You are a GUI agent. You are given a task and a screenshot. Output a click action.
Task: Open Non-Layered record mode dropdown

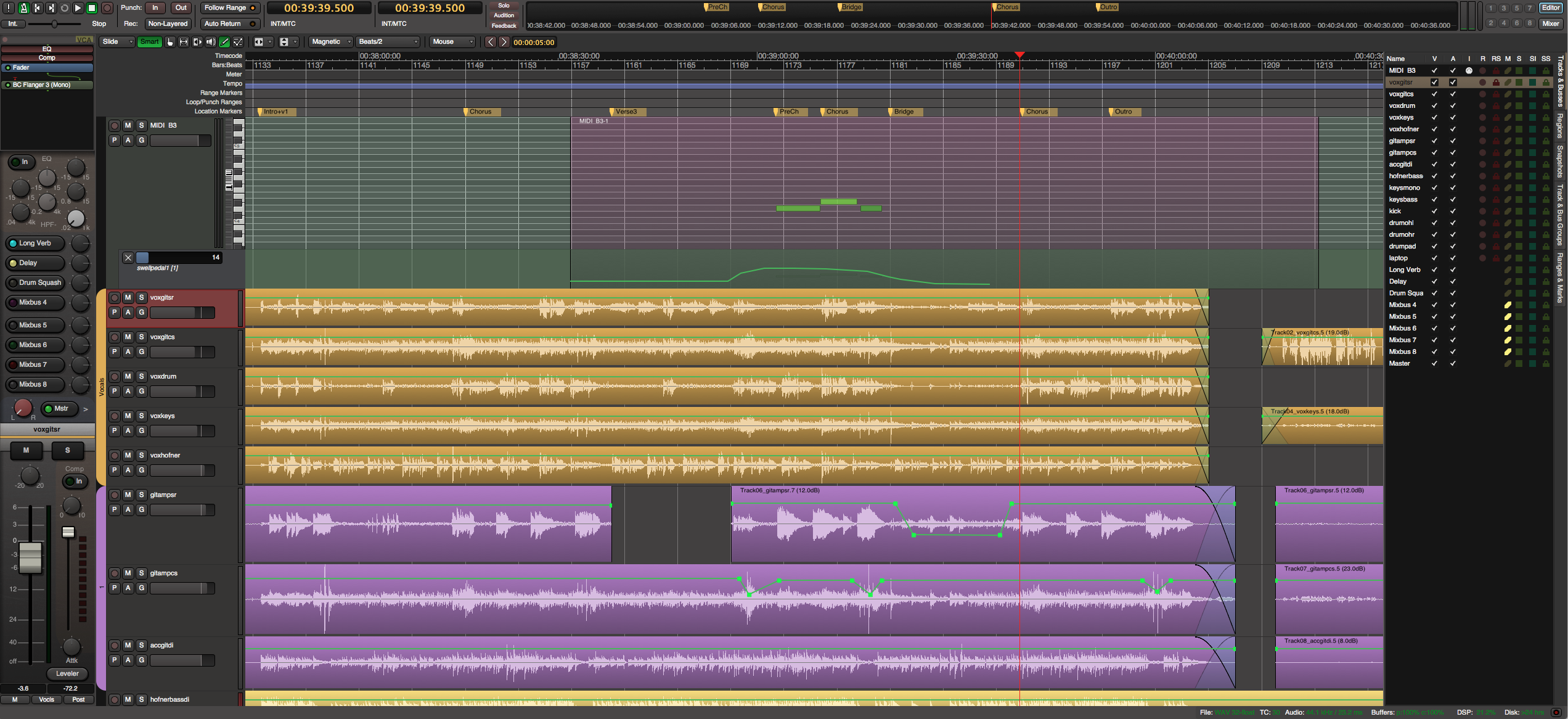click(x=168, y=24)
